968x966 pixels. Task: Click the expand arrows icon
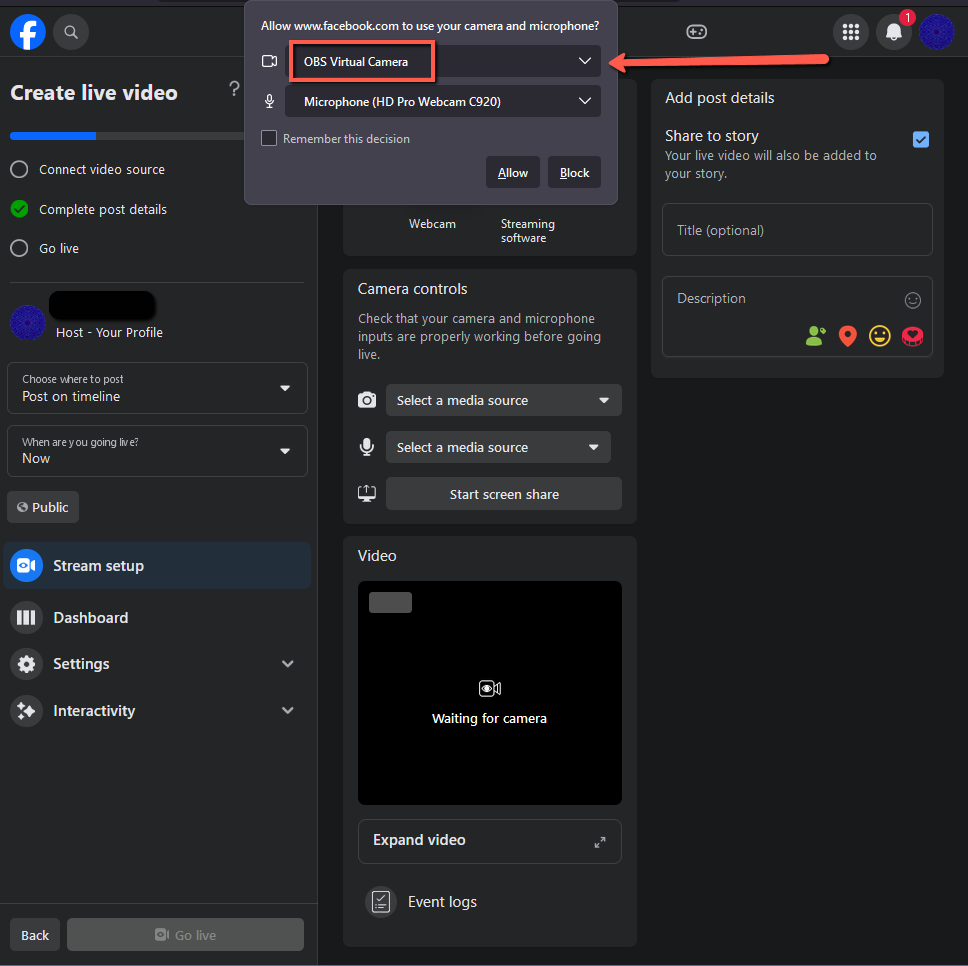pyautogui.click(x=599, y=842)
